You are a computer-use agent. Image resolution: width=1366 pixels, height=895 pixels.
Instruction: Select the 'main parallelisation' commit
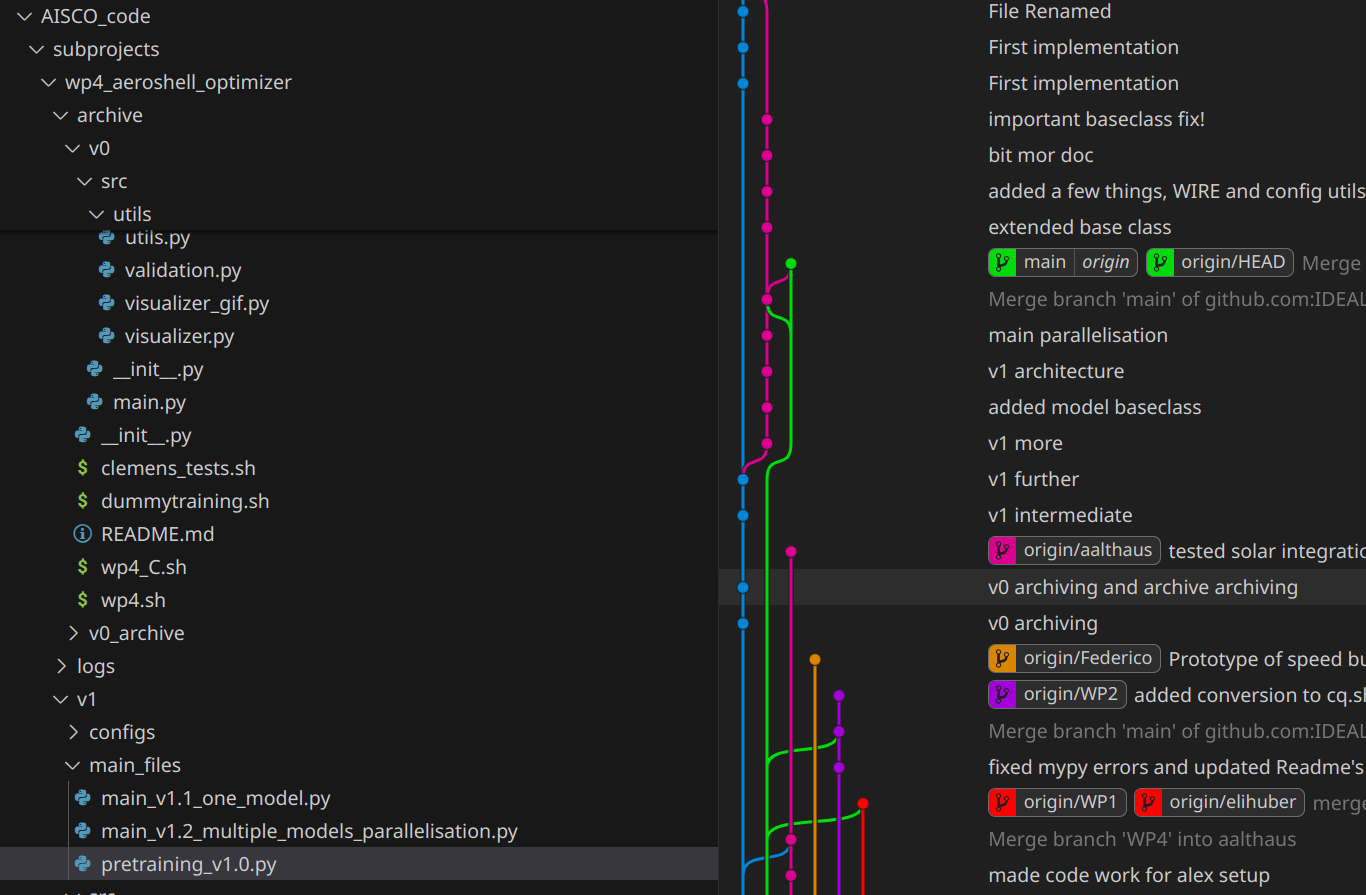pos(1078,335)
